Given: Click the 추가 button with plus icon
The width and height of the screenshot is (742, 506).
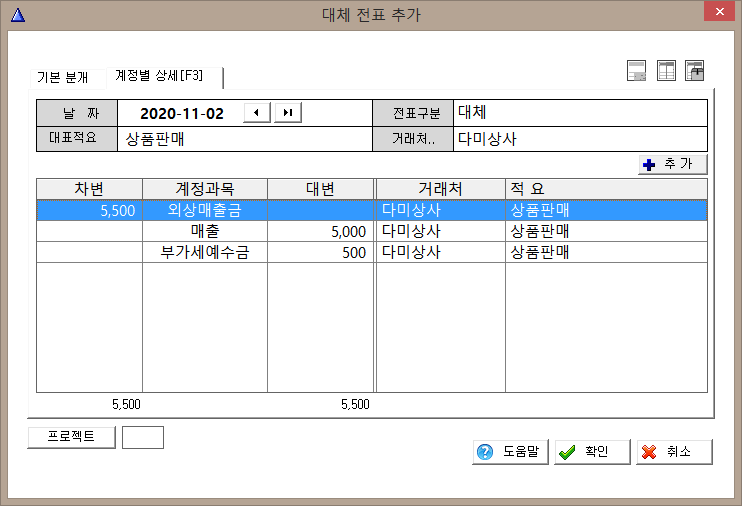Looking at the screenshot, I should coord(672,164).
